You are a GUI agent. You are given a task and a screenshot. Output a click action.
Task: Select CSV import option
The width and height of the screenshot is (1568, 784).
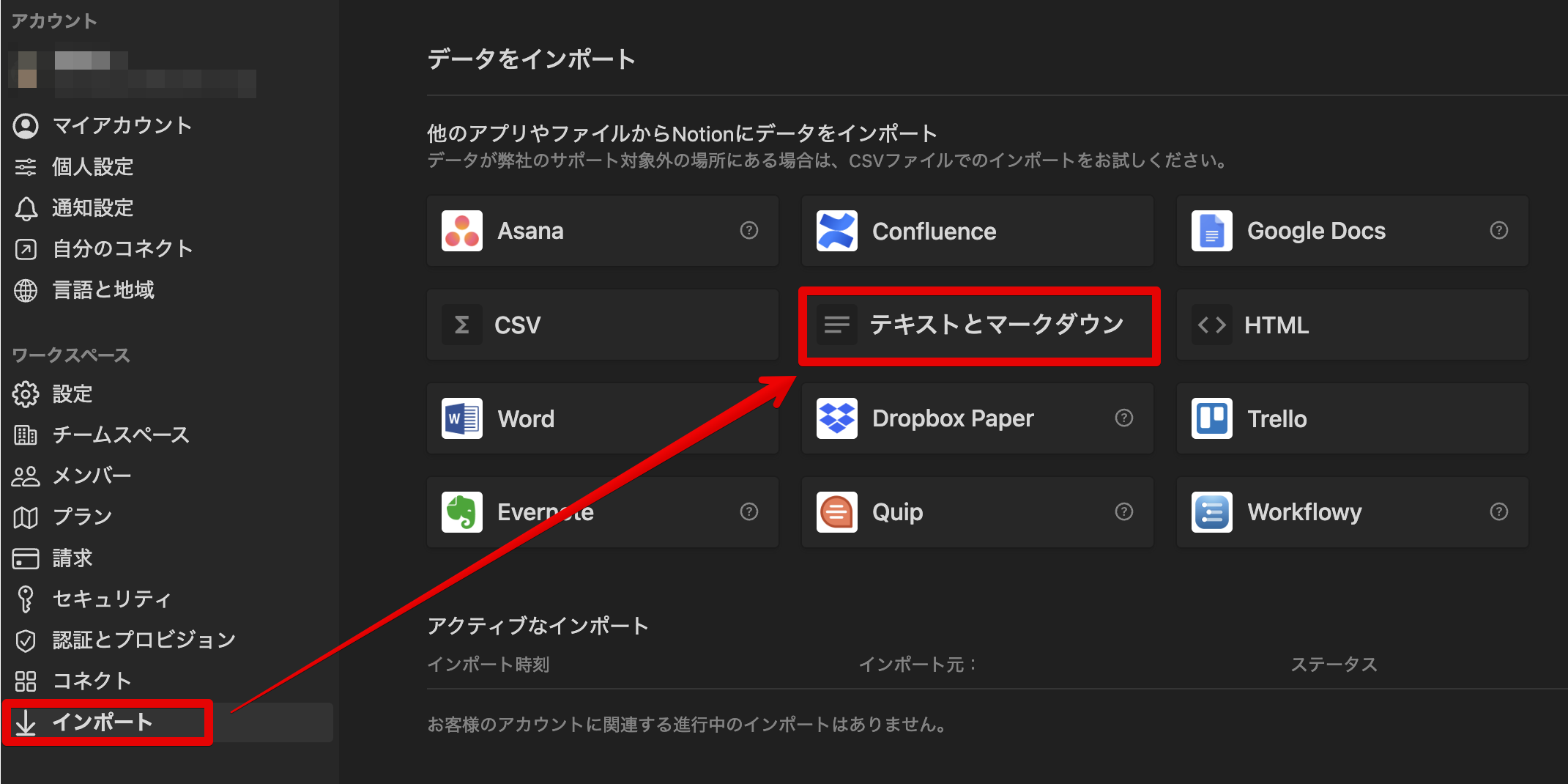pyautogui.click(x=601, y=325)
